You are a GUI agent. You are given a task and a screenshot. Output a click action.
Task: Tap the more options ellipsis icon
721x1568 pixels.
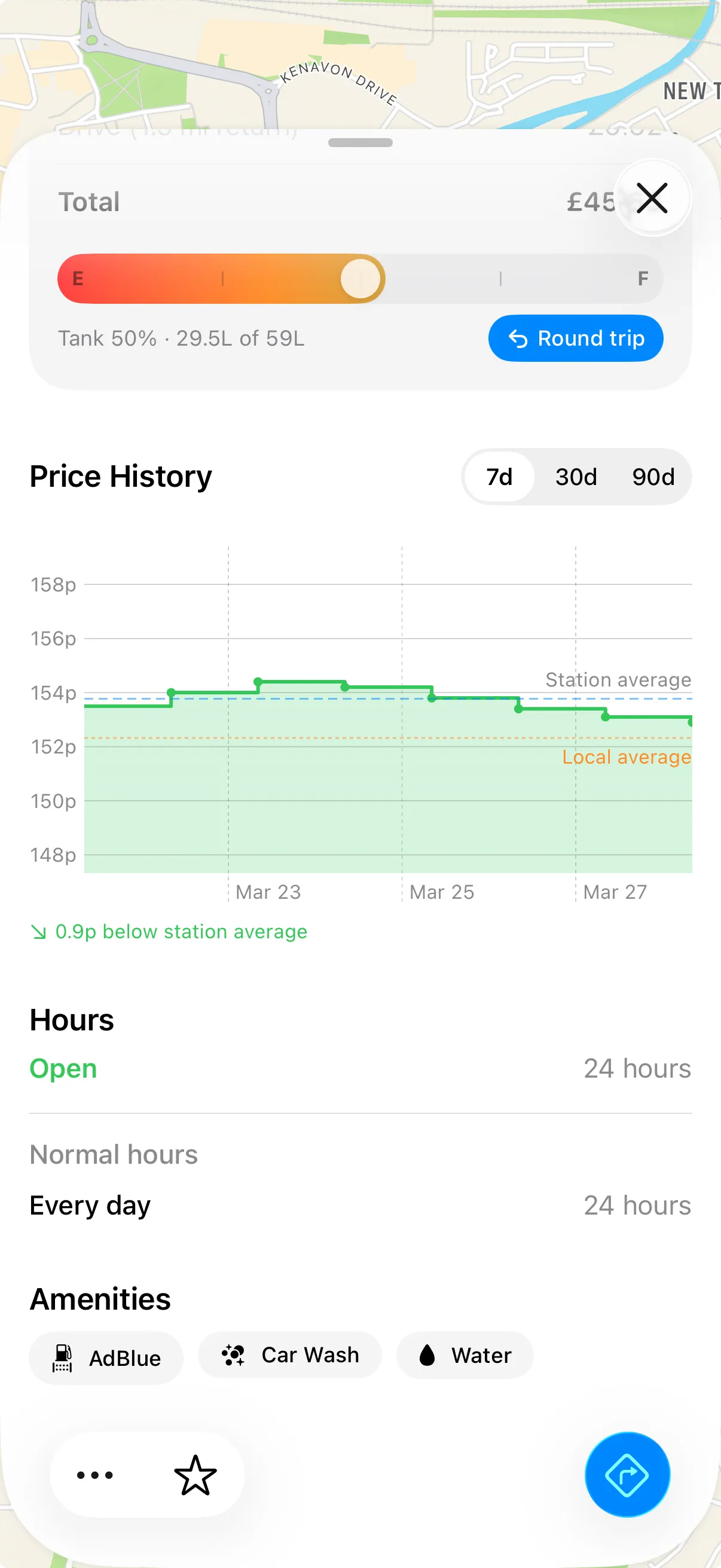(x=95, y=1474)
